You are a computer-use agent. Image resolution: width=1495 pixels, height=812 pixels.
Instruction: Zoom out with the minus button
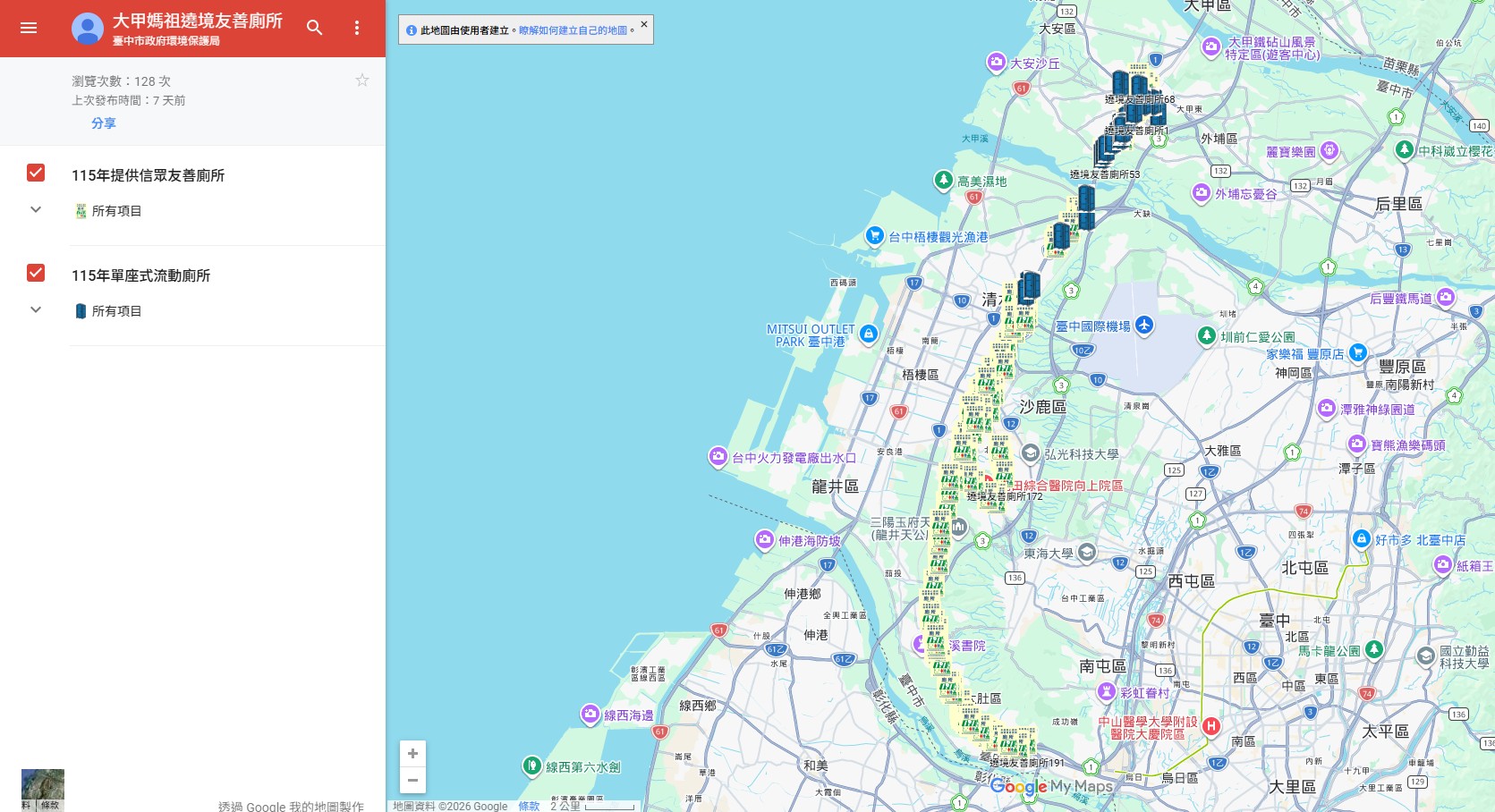412,780
